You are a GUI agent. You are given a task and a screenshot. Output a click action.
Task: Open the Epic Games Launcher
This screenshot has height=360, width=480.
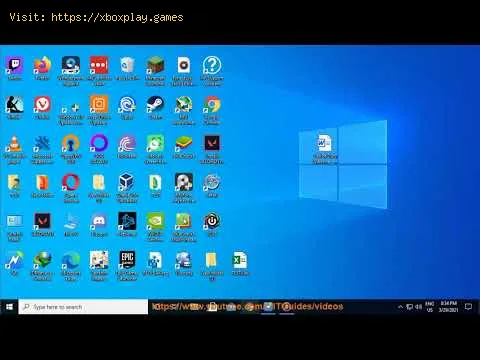[127, 261]
